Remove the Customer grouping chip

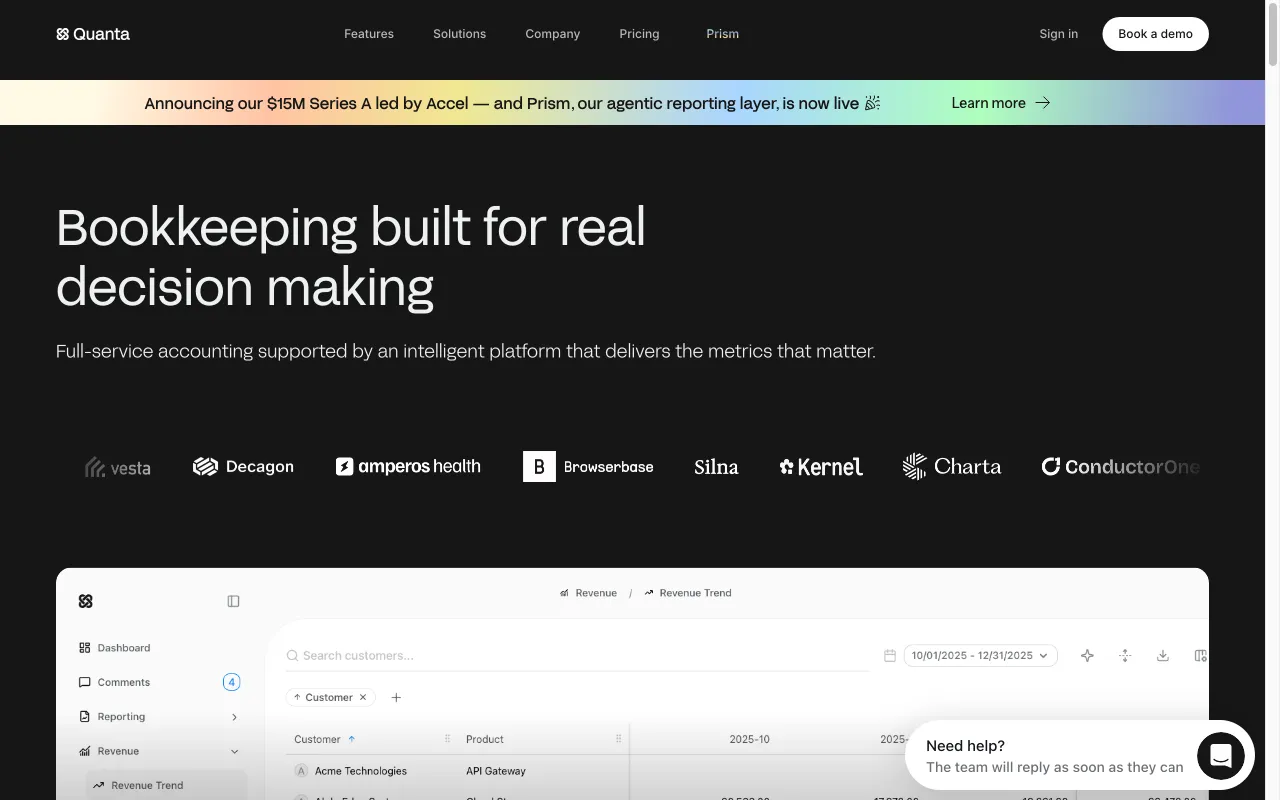pyautogui.click(x=363, y=698)
